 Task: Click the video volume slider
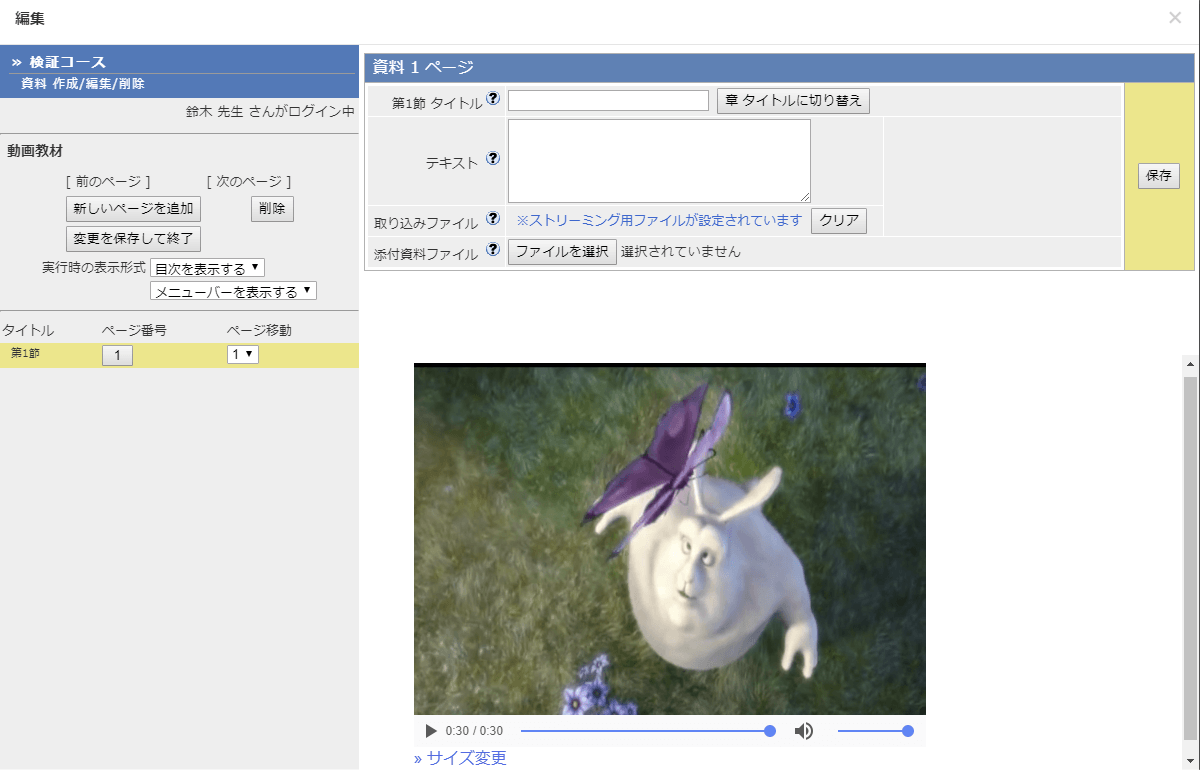tap(876, 731)
